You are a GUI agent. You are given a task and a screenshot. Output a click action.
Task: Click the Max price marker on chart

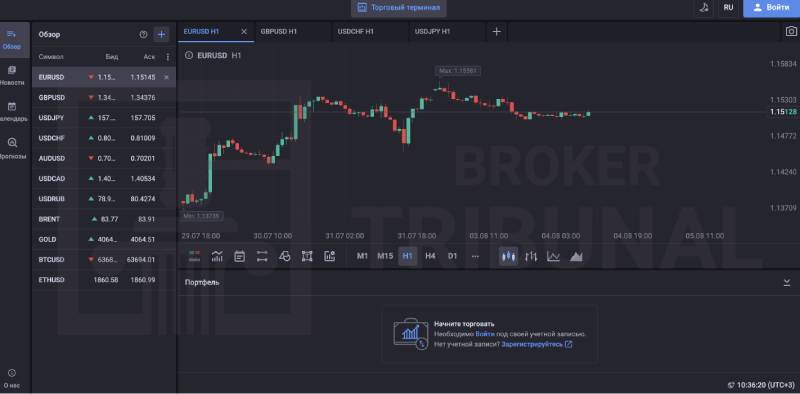pos(458,71)
